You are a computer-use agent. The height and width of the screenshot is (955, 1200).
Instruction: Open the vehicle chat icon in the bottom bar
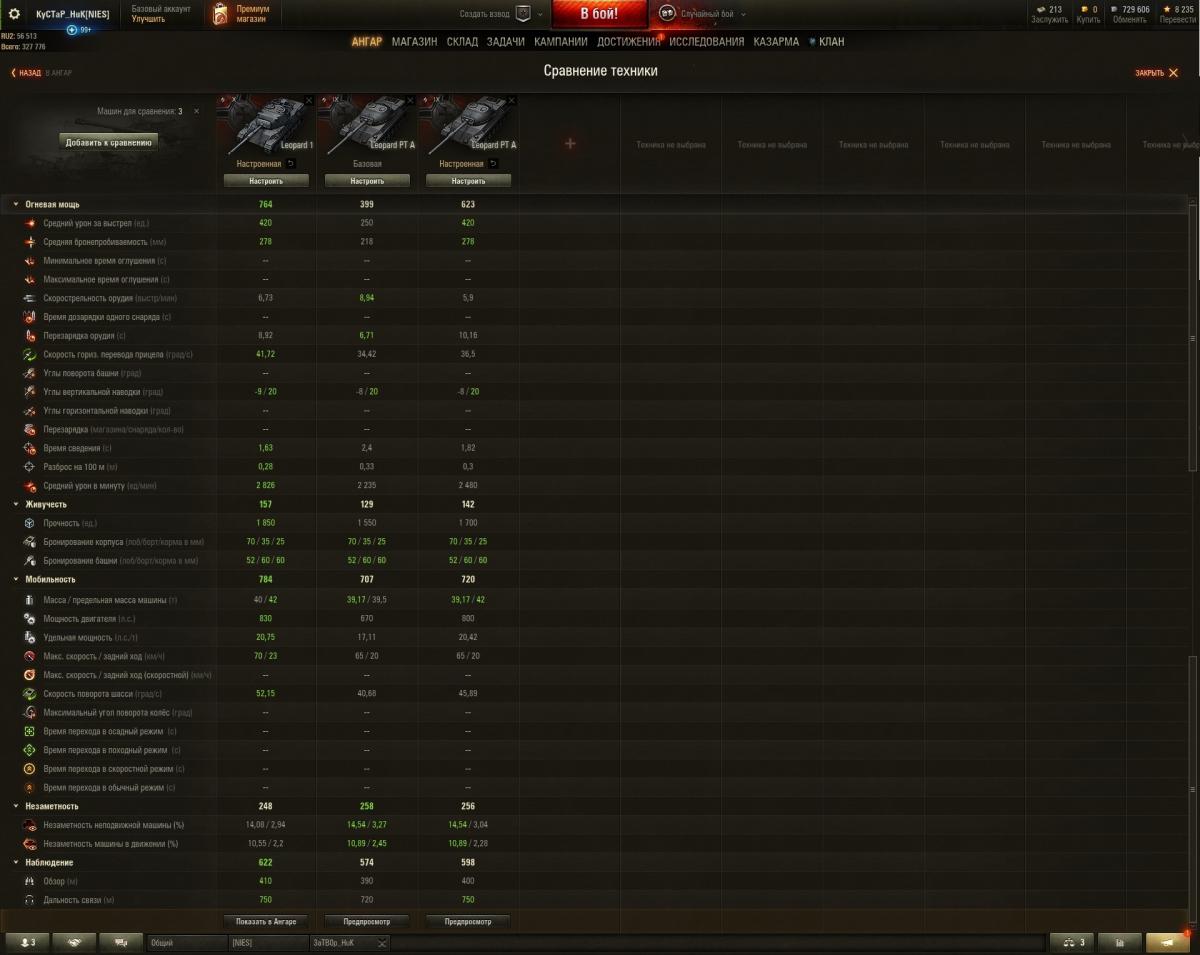point(121,942)
